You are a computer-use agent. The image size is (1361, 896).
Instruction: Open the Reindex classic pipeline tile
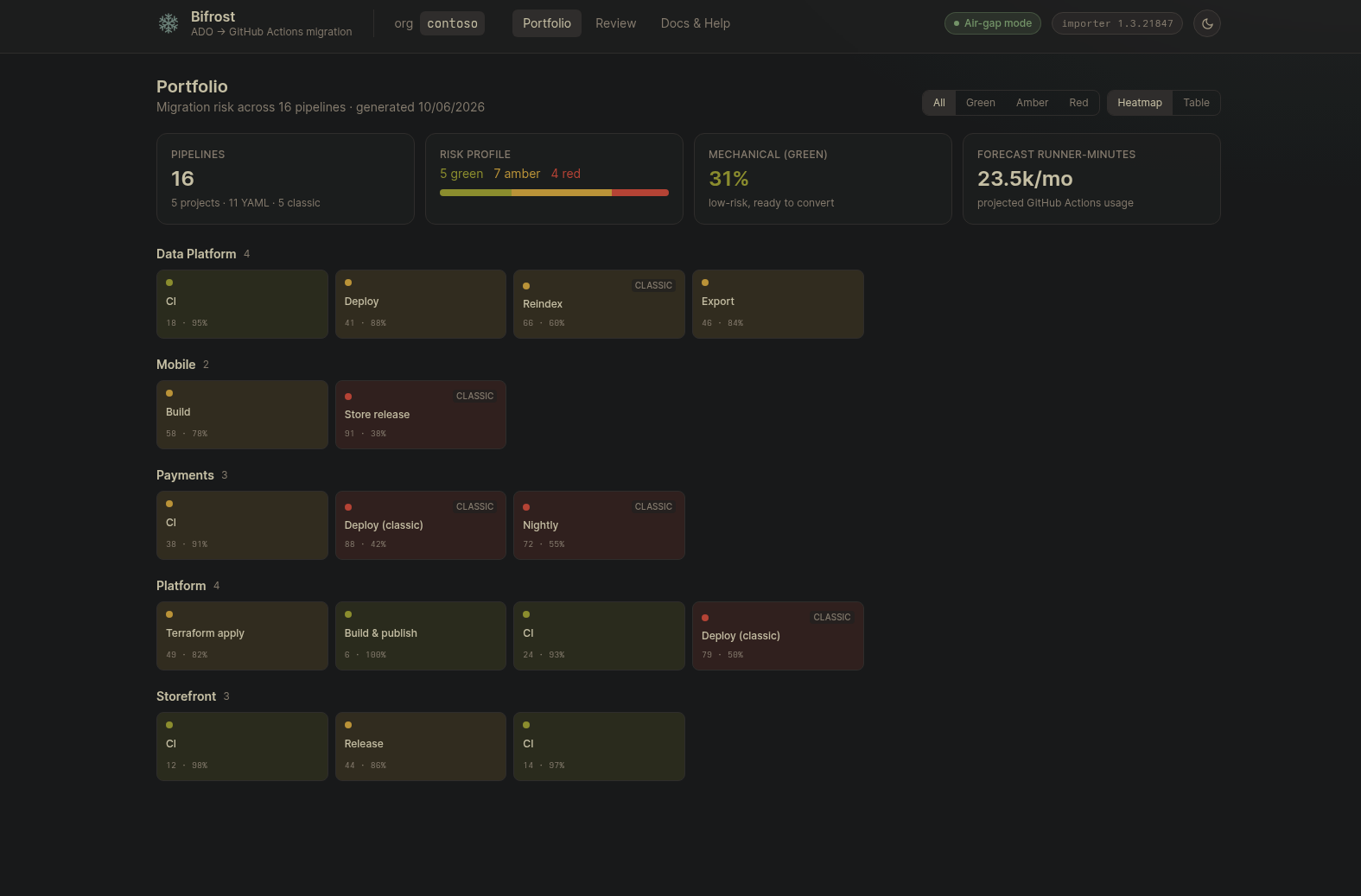click(x=599, y=304)
